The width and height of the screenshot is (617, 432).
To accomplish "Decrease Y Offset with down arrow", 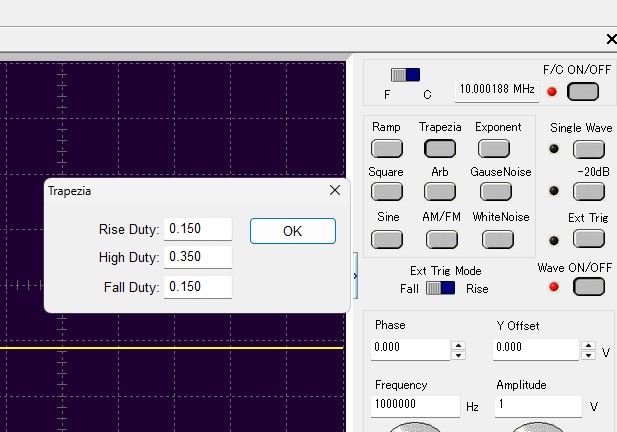I will (x=588, y=355).
